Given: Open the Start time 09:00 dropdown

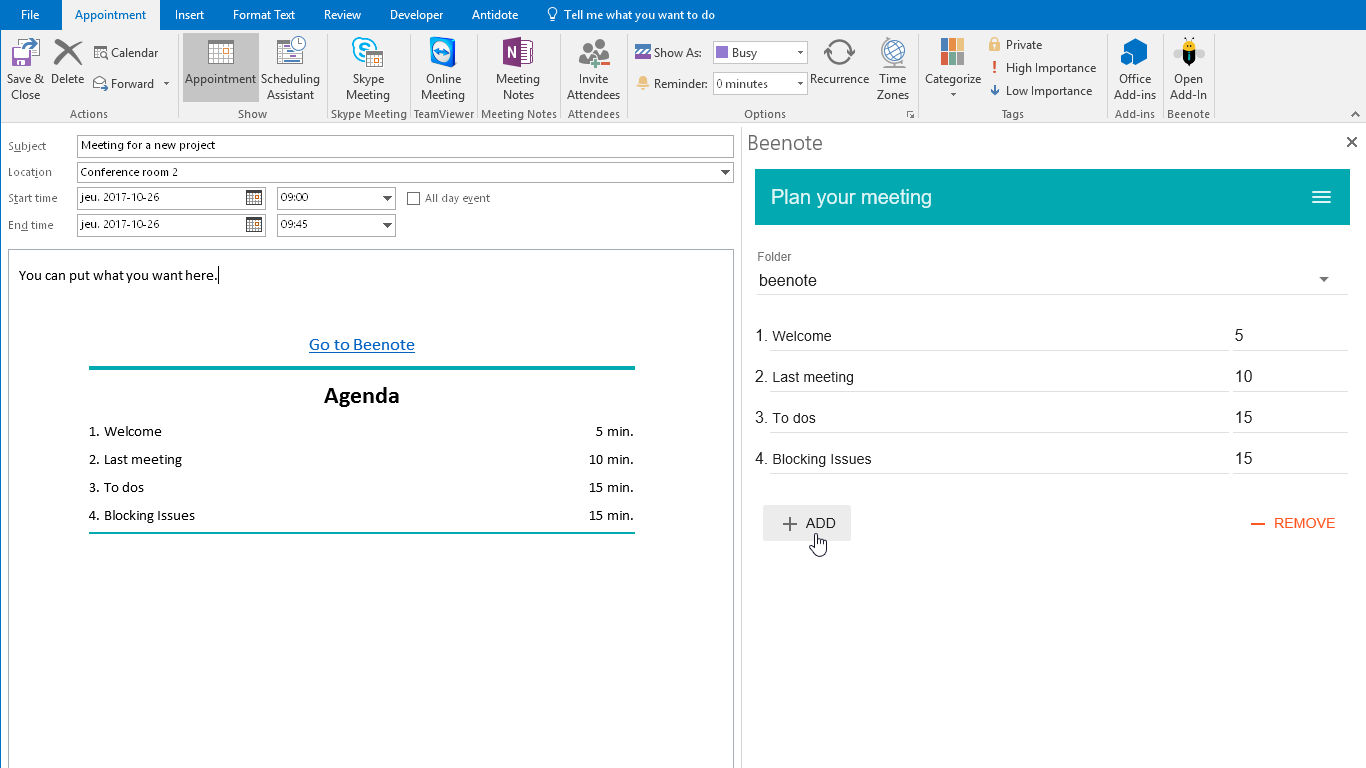Looking at the screenshot, I should pyautogui.click(x=387, y=198).
